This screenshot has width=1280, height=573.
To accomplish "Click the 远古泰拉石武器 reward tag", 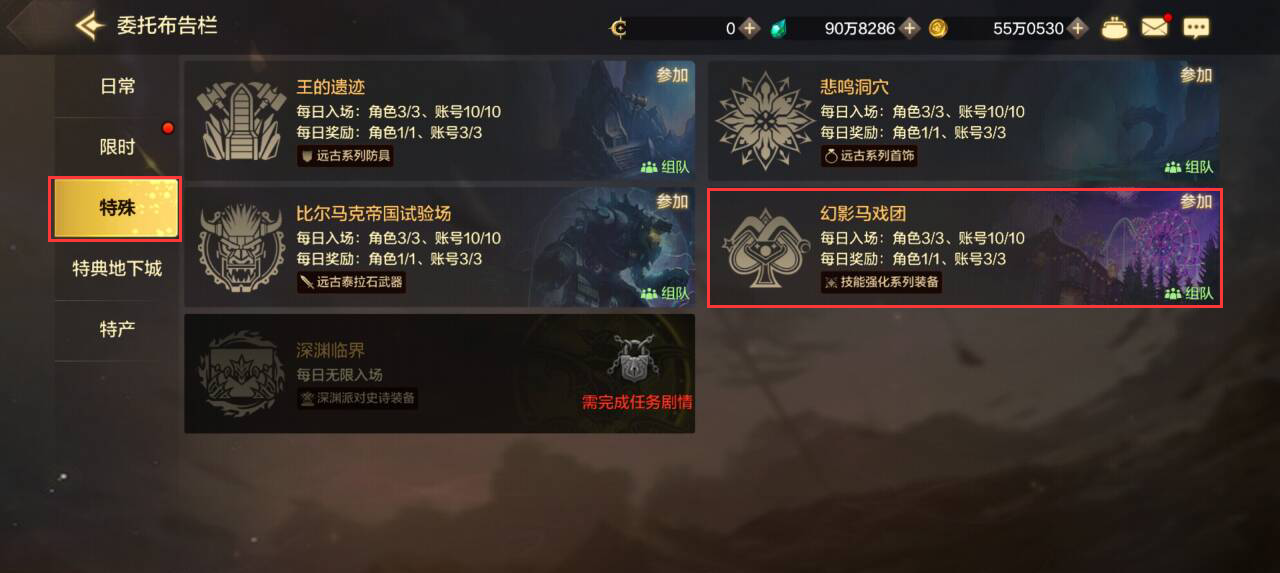I will 351,282.
